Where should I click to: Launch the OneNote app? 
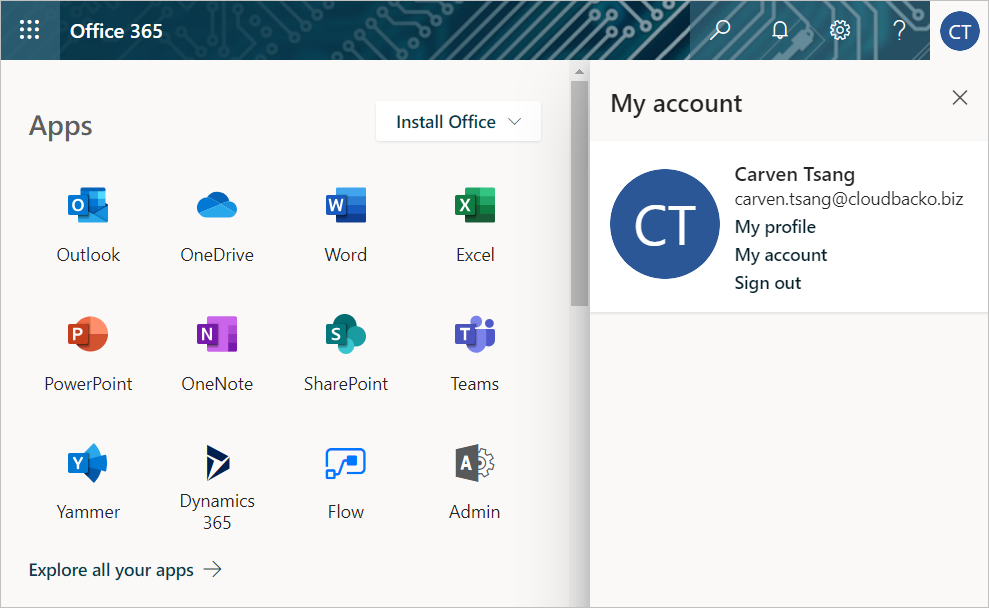pyautogui.click(x=217, y=335)
